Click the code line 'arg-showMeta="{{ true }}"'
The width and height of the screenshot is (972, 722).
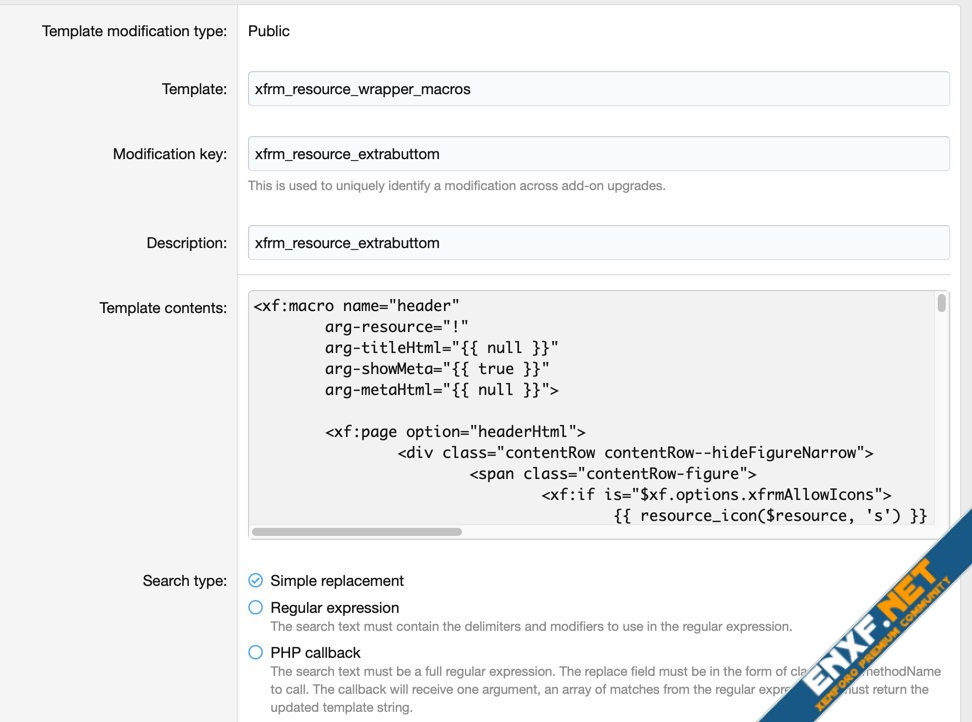pos(437,369)
